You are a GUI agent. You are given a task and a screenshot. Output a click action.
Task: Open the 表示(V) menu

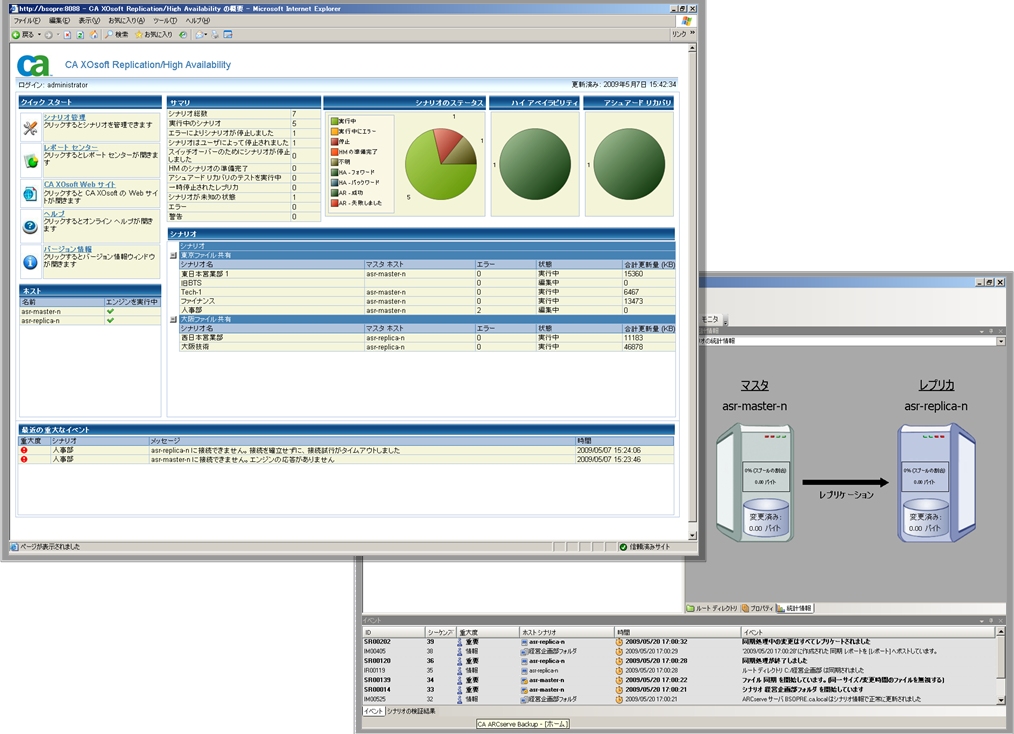pyautogui.click(x=89, y=21)
